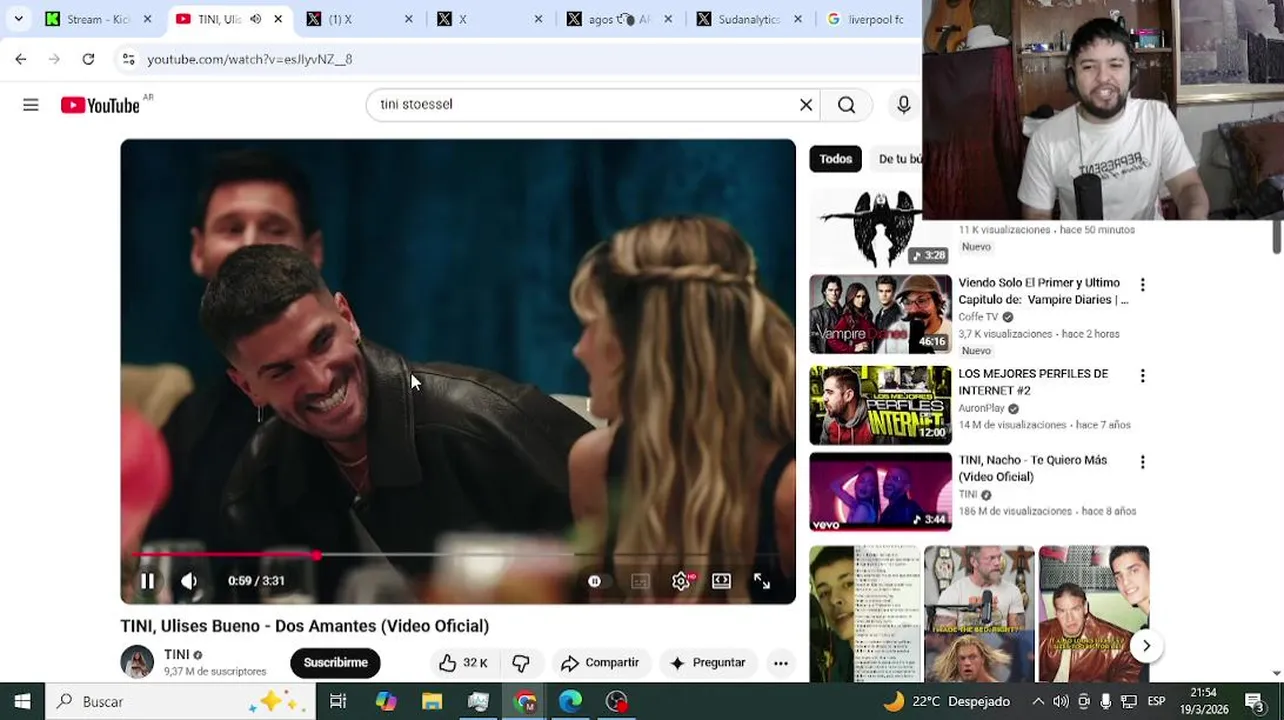Reload the page with the refresh icon
The width and height of the screenshot is (1284, 720).
coord(88,59)
